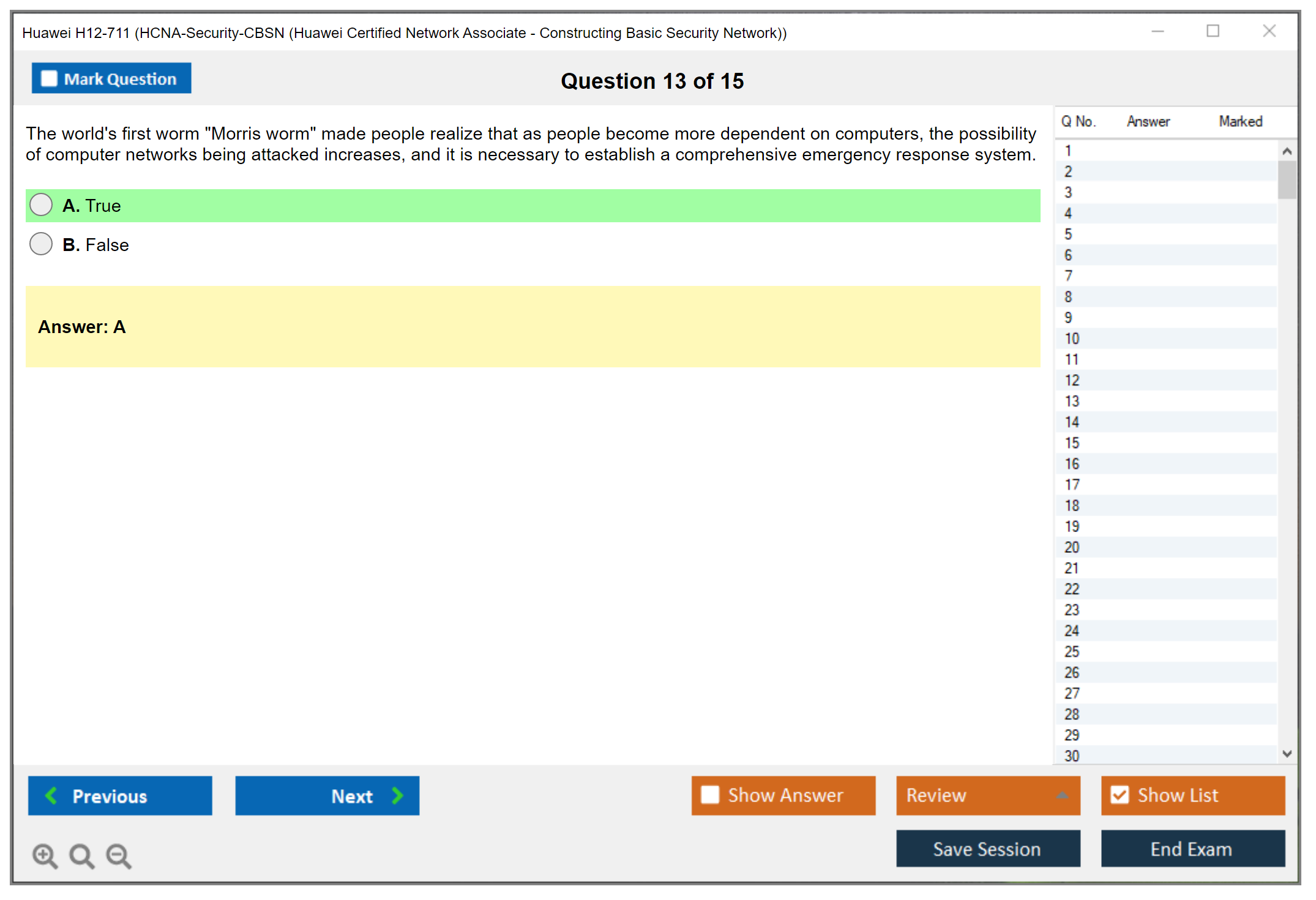Screen dimensions: 1316x900
Task: Choose answer option B. False
Action: (41, 244)
